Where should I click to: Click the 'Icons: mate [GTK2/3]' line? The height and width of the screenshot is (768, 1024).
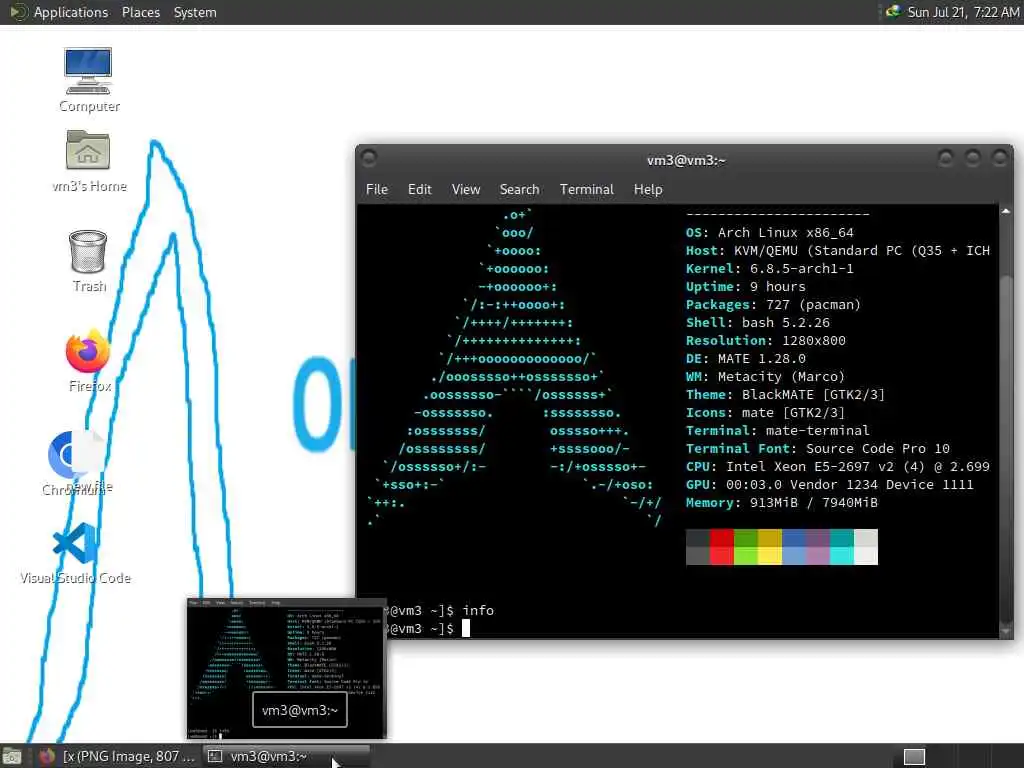coord(765,413)
